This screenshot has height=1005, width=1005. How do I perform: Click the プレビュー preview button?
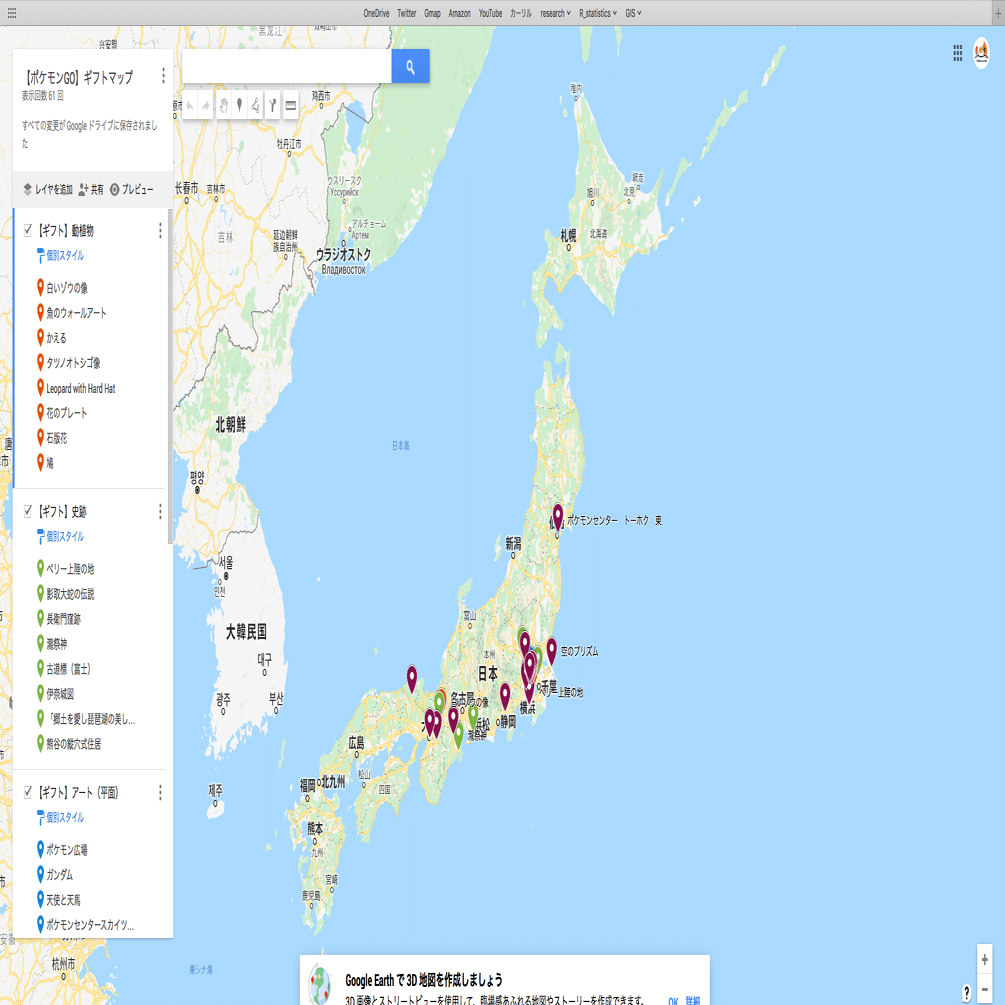pos(131,189)
